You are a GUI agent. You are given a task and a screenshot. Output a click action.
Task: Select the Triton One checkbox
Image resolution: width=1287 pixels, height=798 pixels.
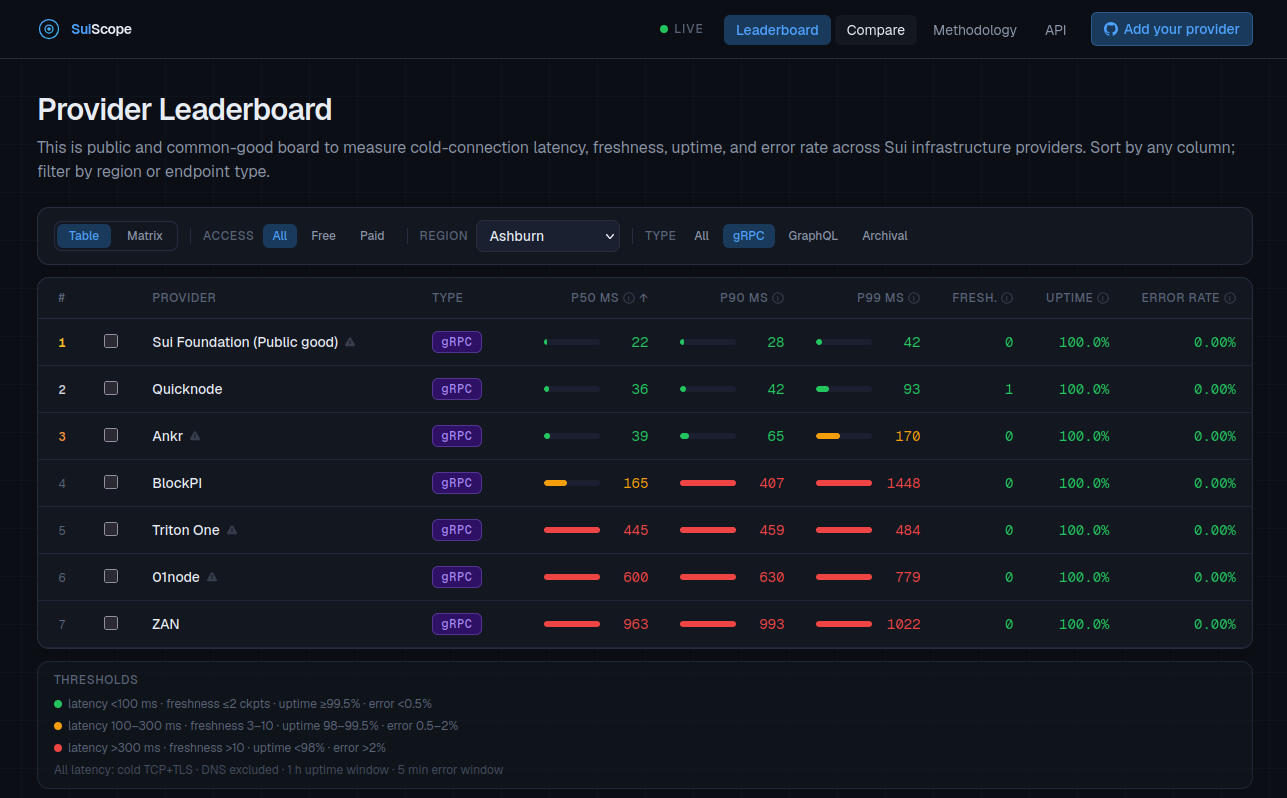111,529
